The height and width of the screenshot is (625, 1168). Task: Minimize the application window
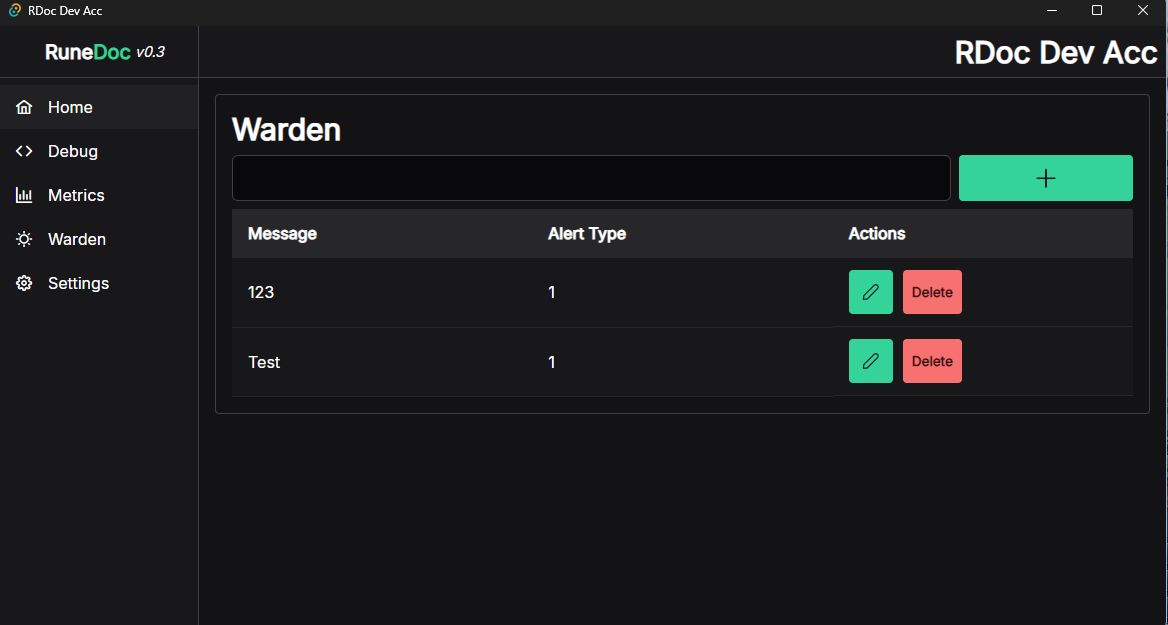1052,11
